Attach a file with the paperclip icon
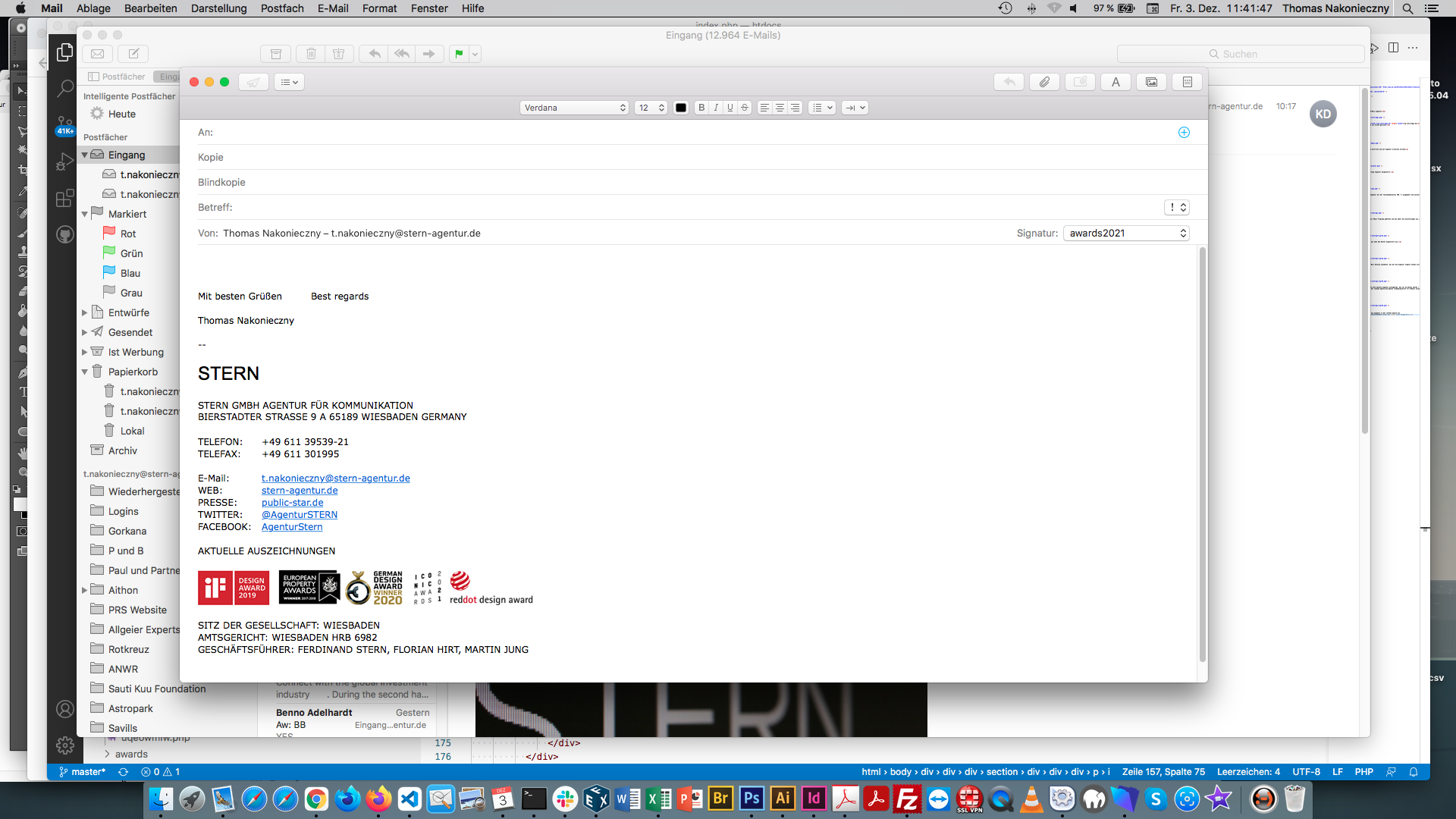Viewport: 1456px width, 819px height. [1044, 82]
